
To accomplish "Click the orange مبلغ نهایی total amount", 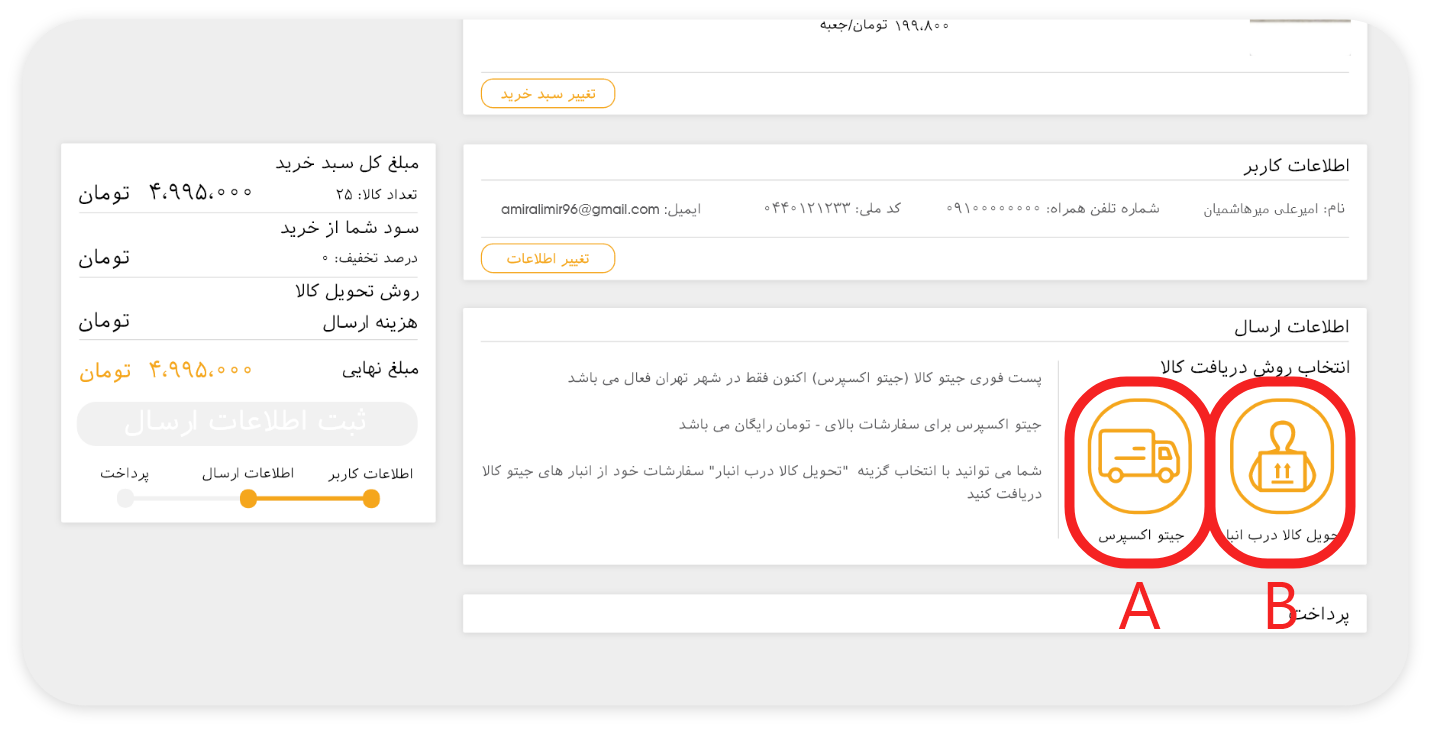I will [201, 370].
